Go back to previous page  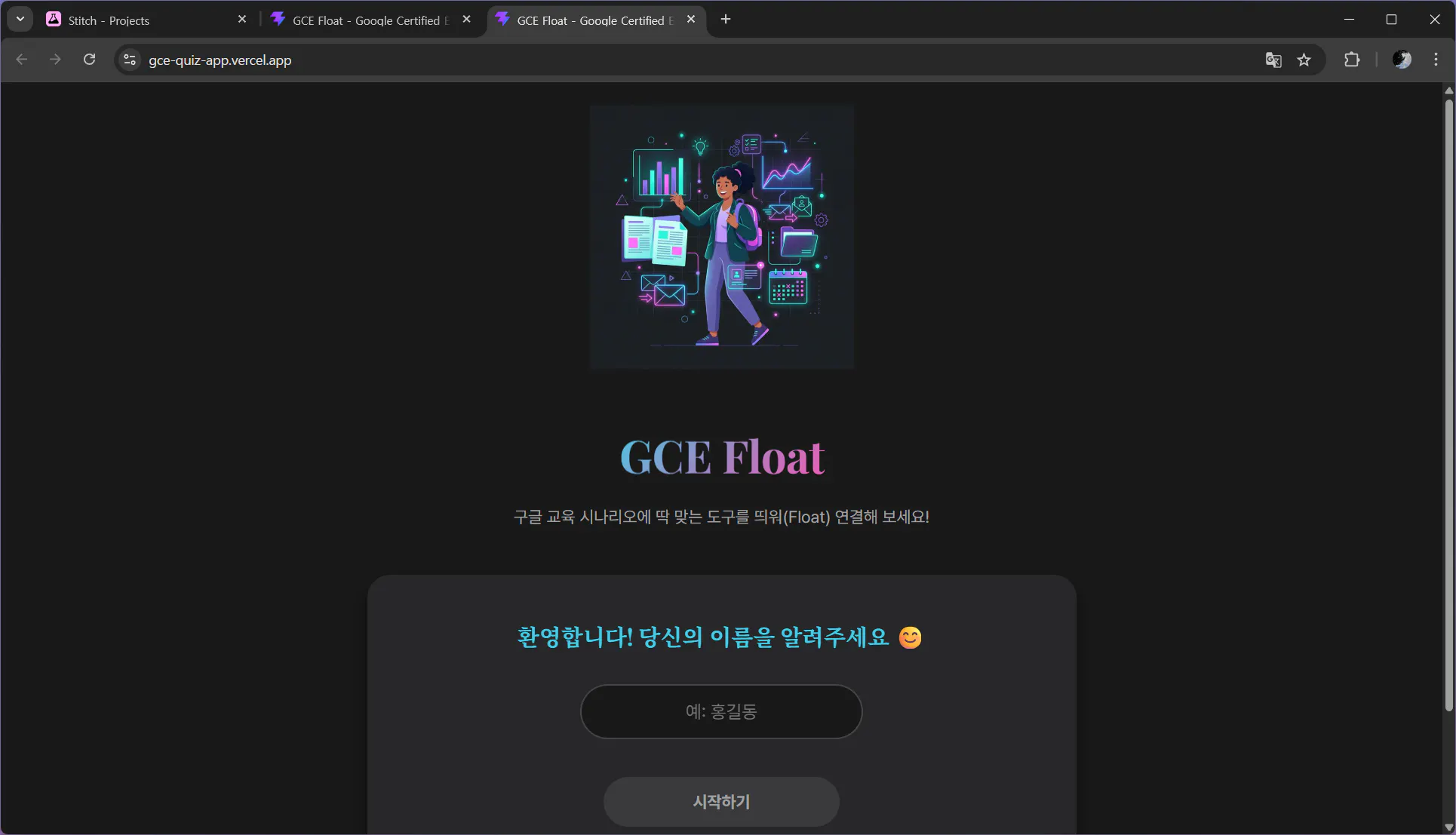click(22, 60)
